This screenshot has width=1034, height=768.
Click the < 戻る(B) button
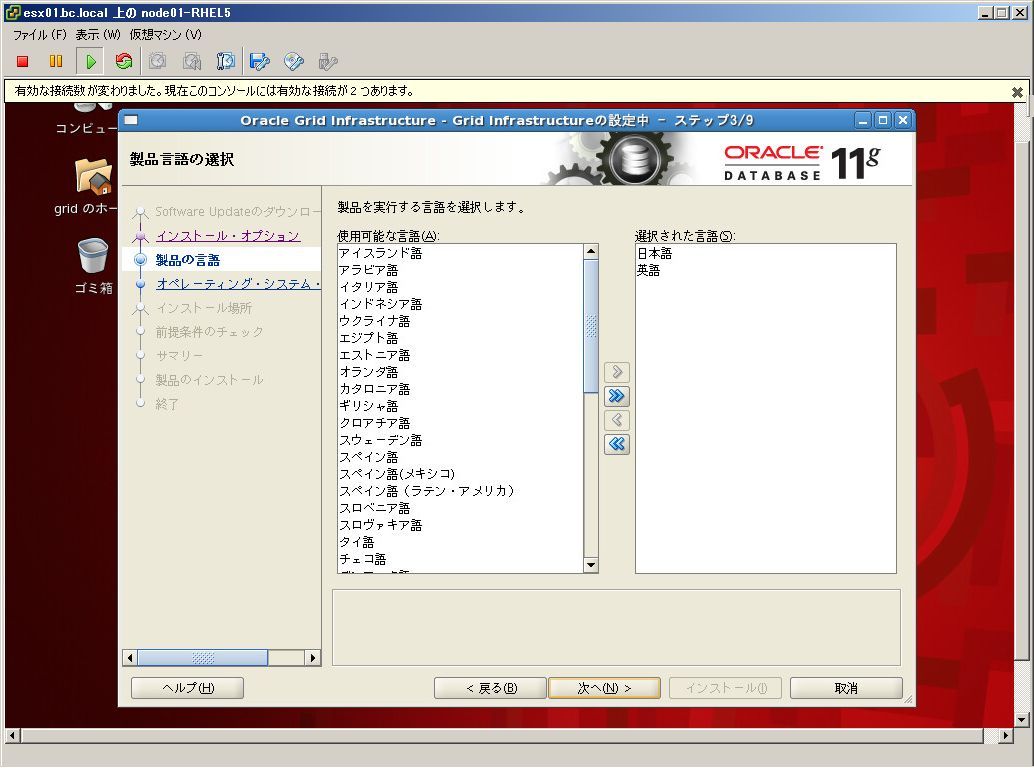click(490, 688)
